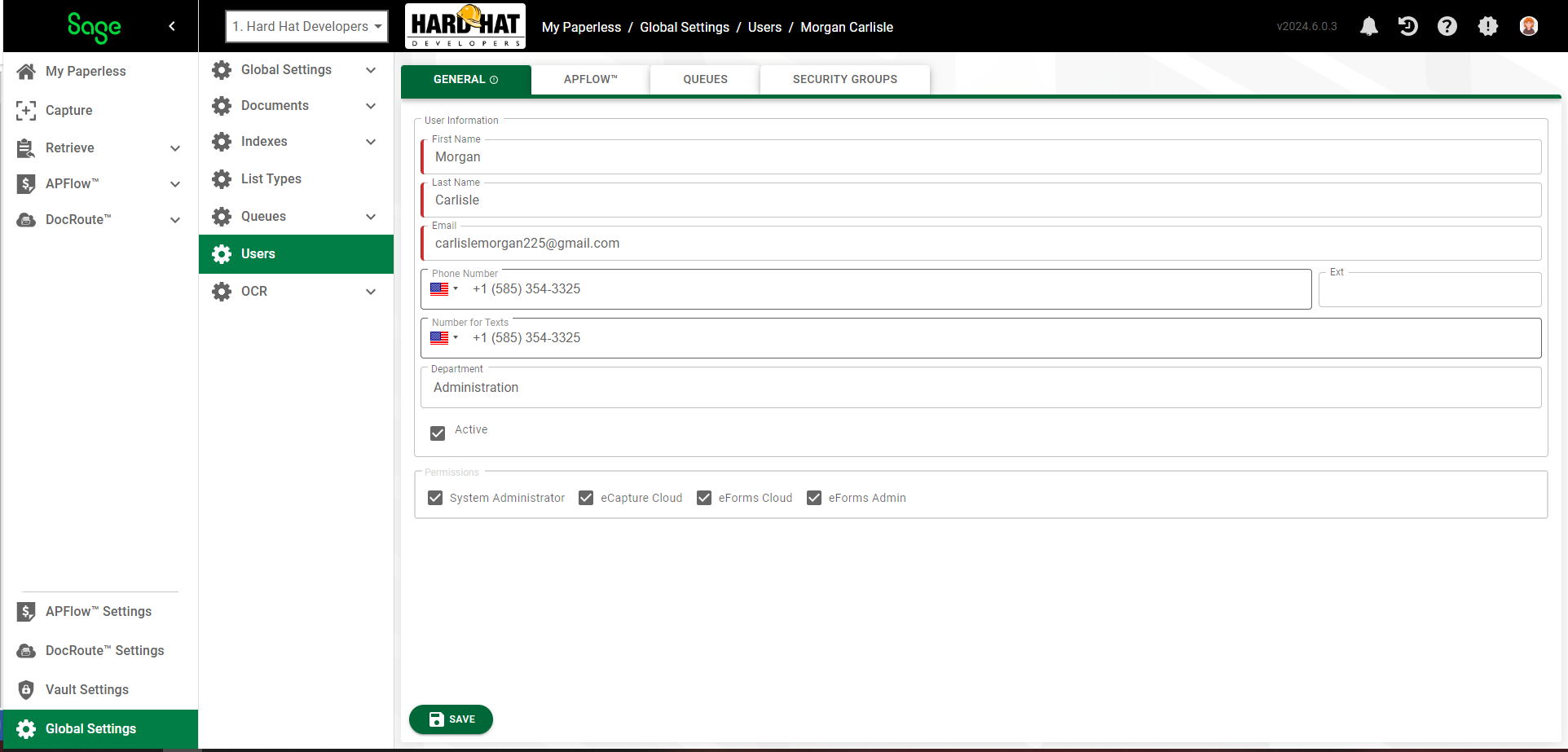The width and height of the screenshot is (1568, 752).
Task: Click the First Name field
Action: [x=981, y=156]
